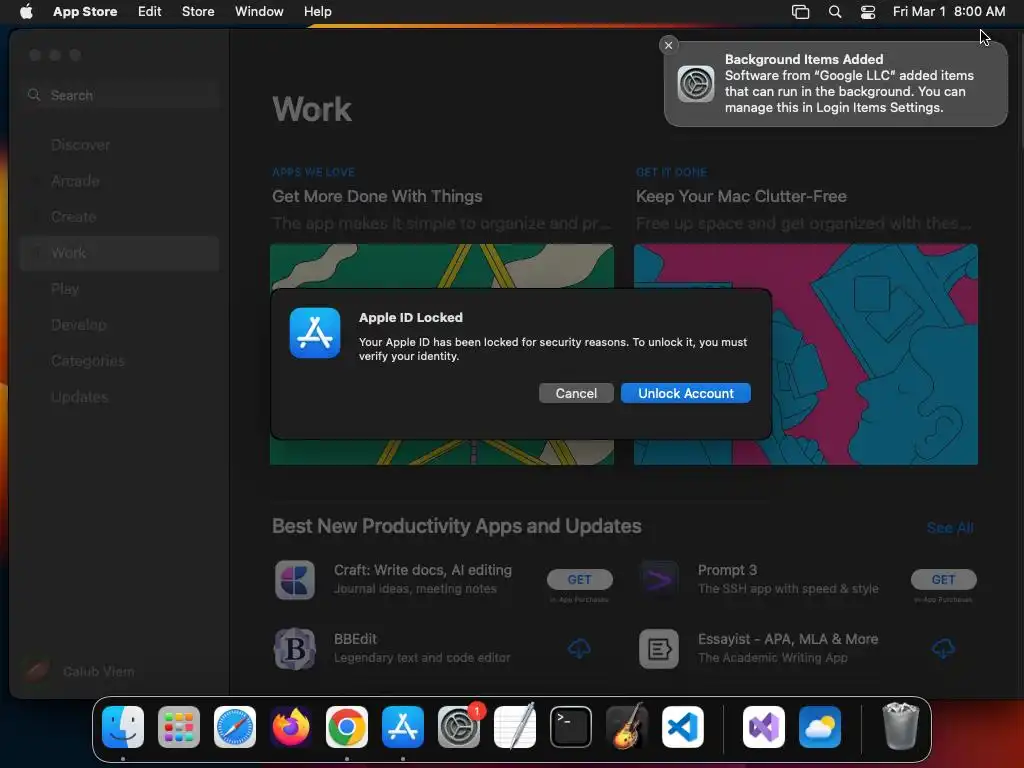Open Finder from the Dock
The height and width of the screenshot is (768, 1024).
pos(123,727)
